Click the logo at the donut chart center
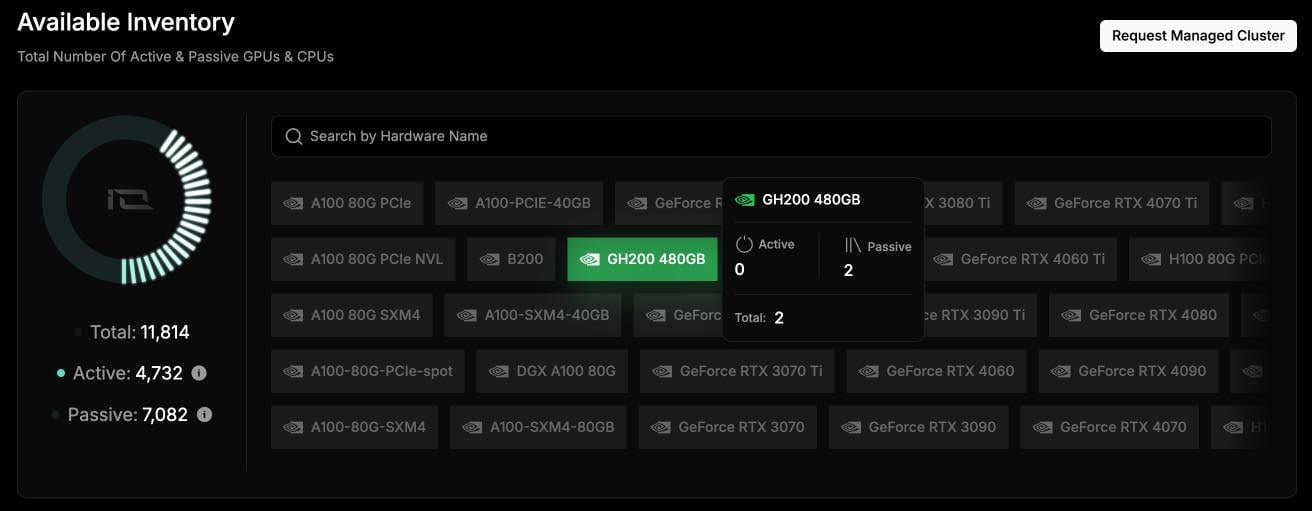 (130, 200)
